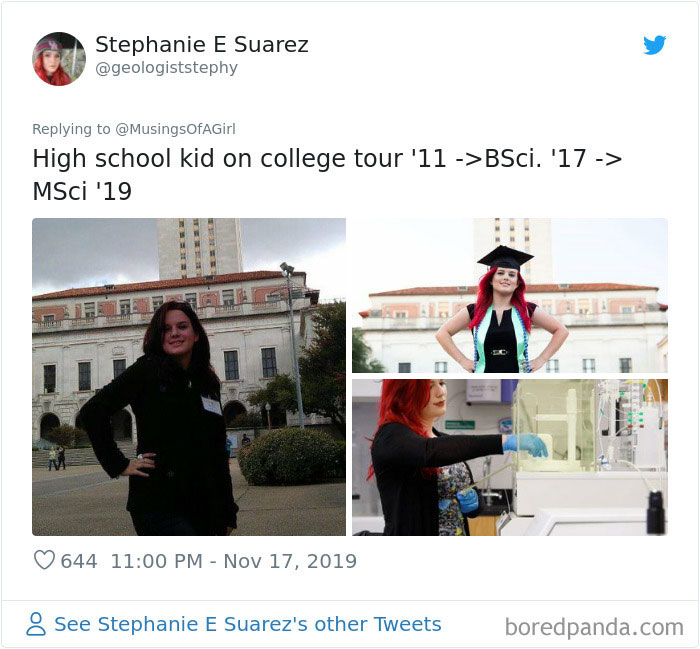Like the tweet with heart icon

pos(44,560)
